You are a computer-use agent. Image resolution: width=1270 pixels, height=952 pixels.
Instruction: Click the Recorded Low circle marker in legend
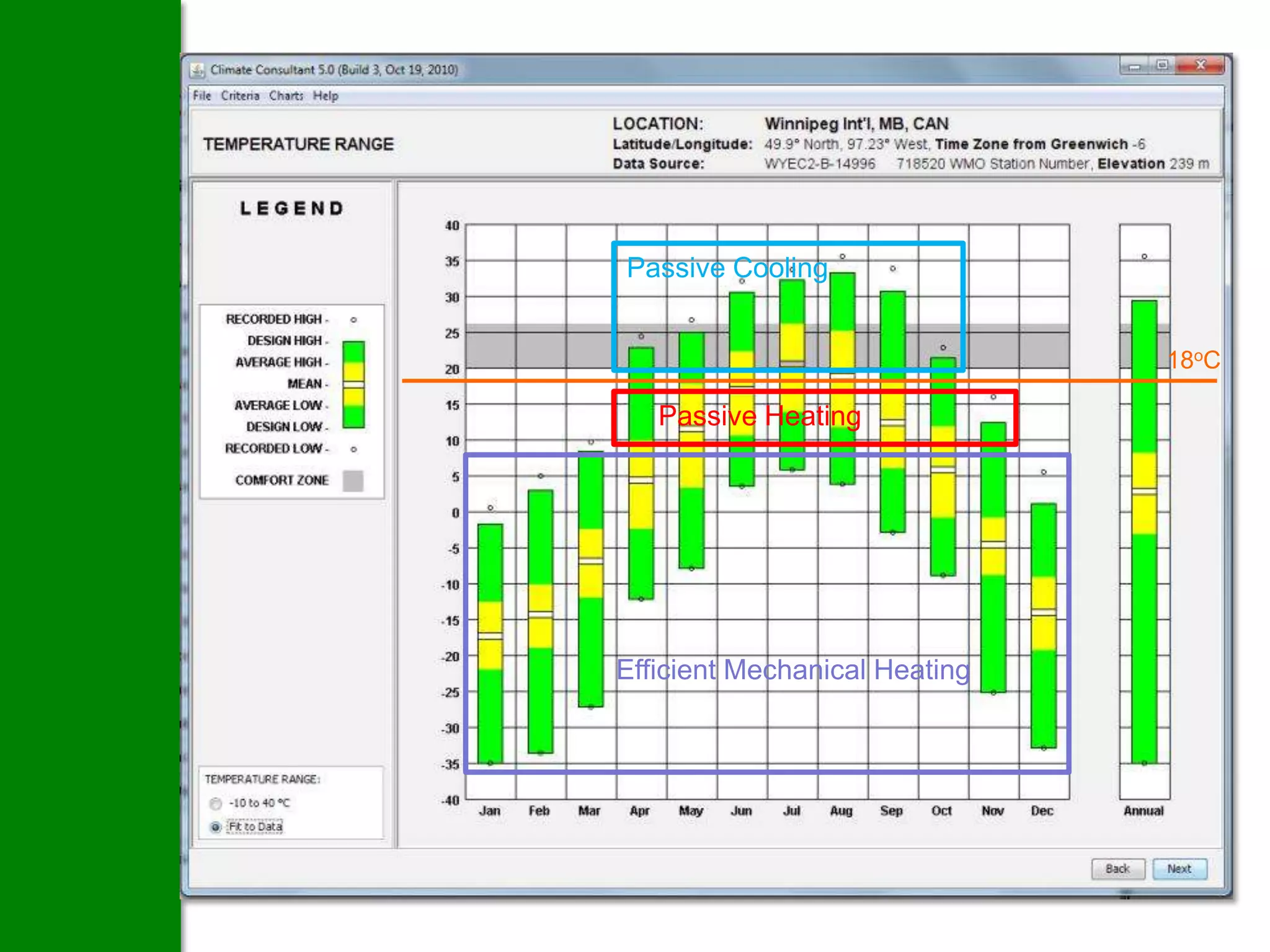coord(353,449)
